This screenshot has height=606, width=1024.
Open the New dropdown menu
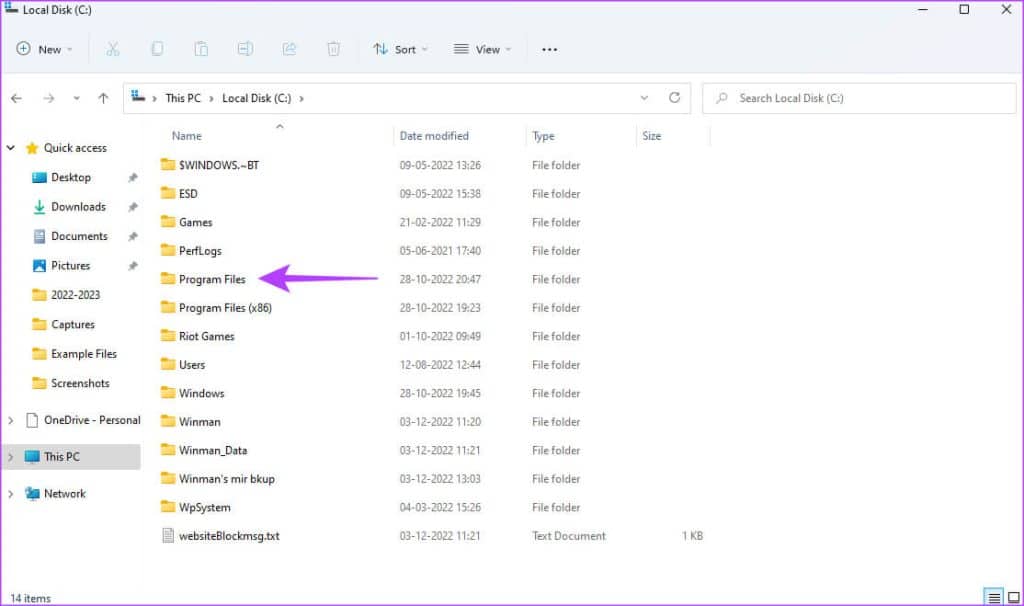45,49
